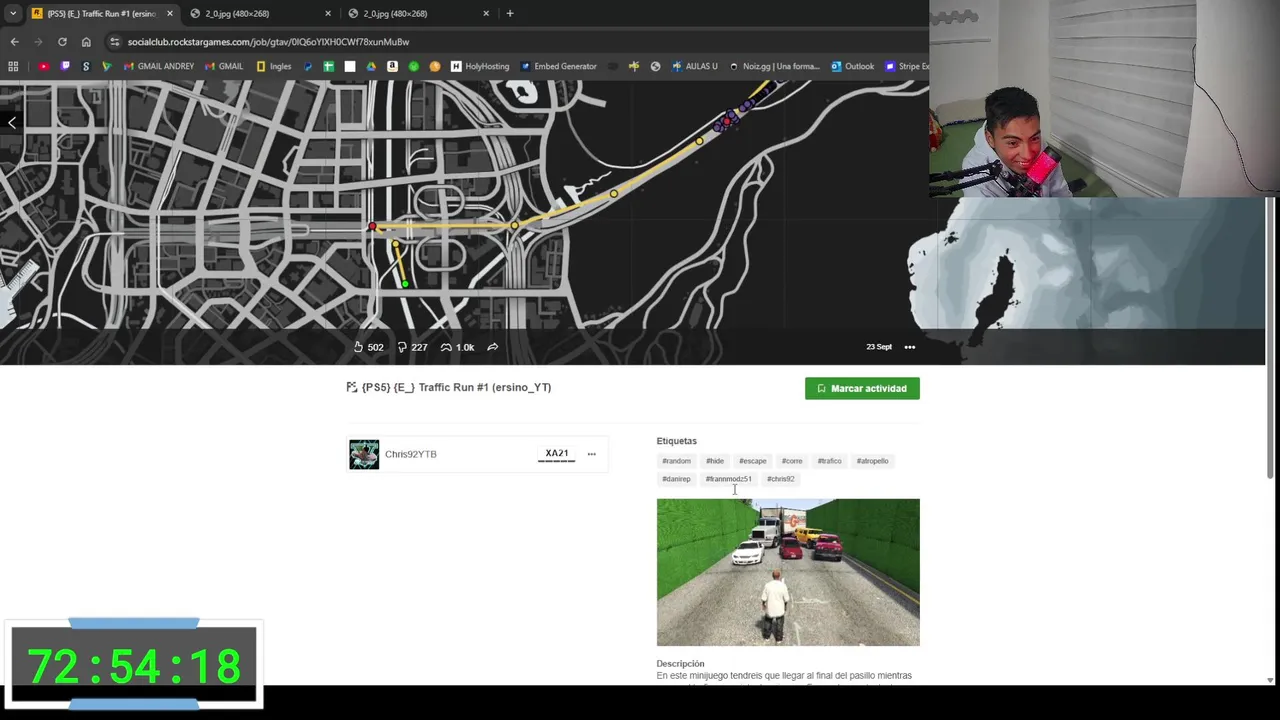The height and width of the screenshot is (720, 1280).
Task: Close the Traffic Run #1 tab
Action: point(169,13)
